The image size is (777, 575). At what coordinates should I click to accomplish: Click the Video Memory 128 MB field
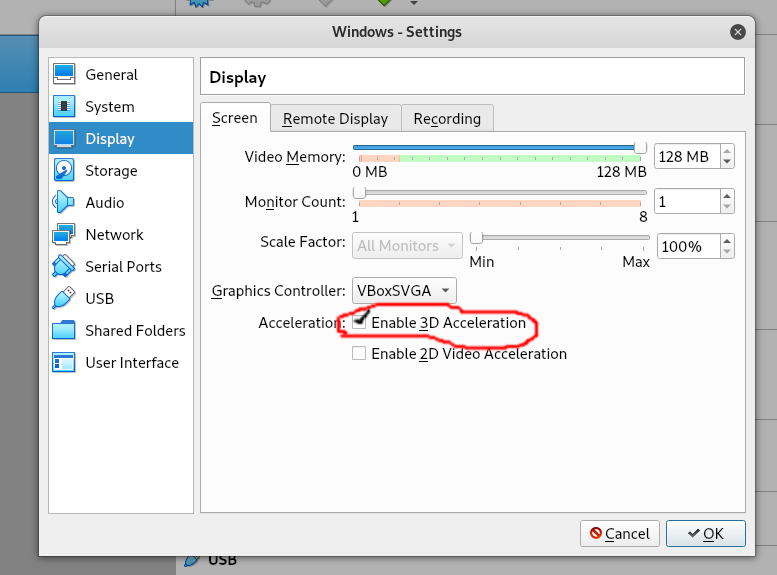[687, 157]
